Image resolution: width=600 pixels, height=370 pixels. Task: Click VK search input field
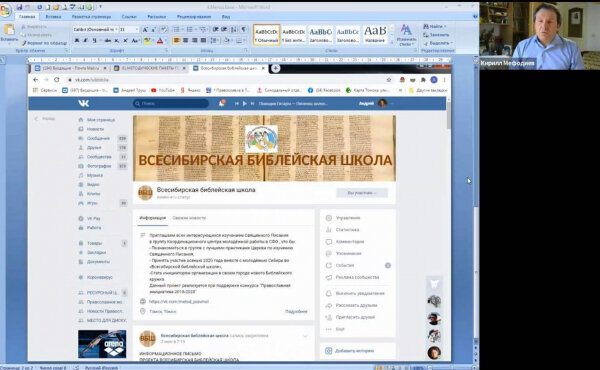point(171,103)
